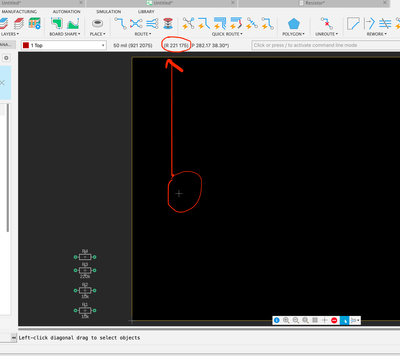Select the green board outline shape tool
This screenshot has width=400, height=362.
coord(57,23)
